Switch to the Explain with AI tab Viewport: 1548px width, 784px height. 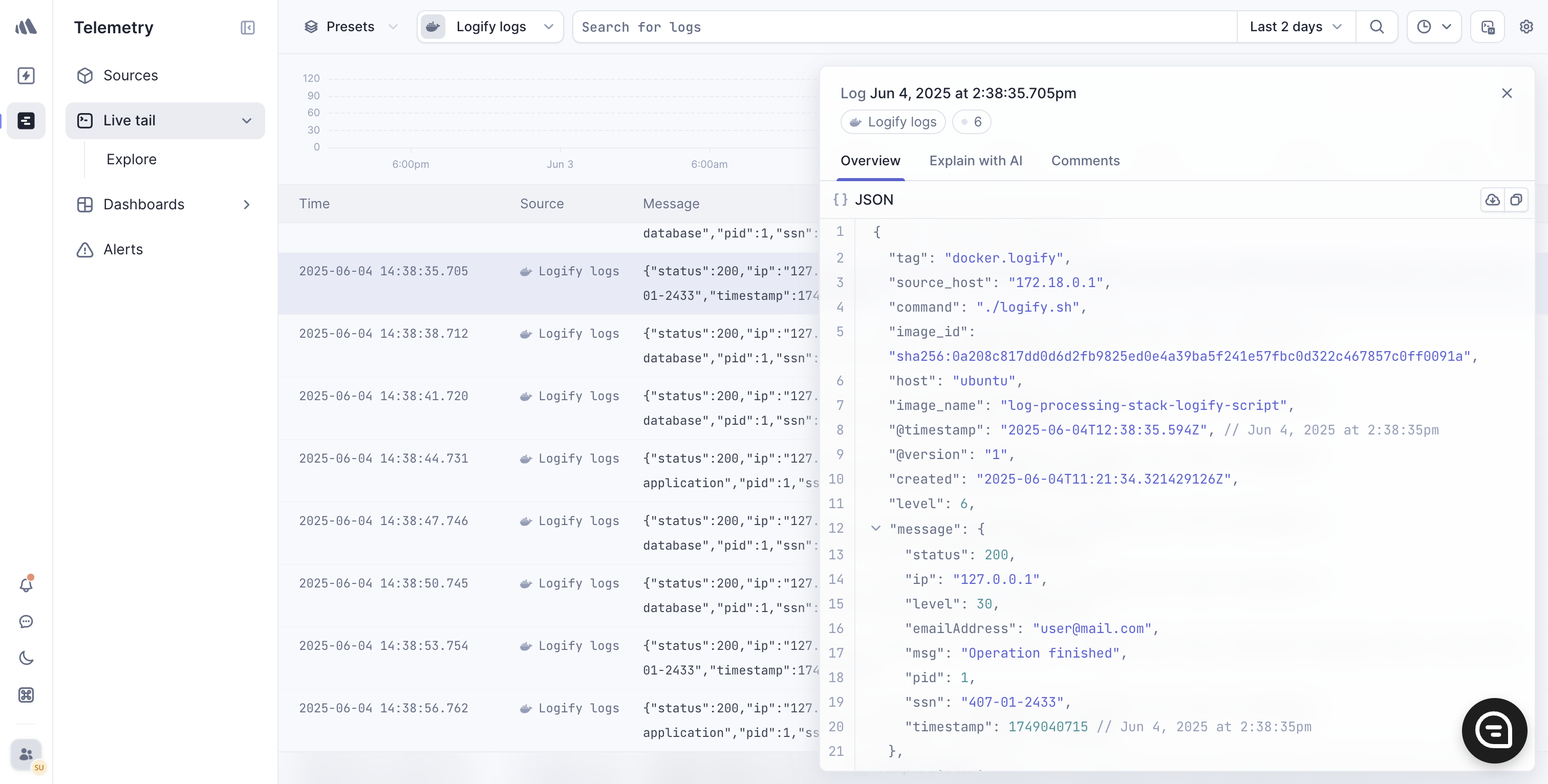(975, 160)
